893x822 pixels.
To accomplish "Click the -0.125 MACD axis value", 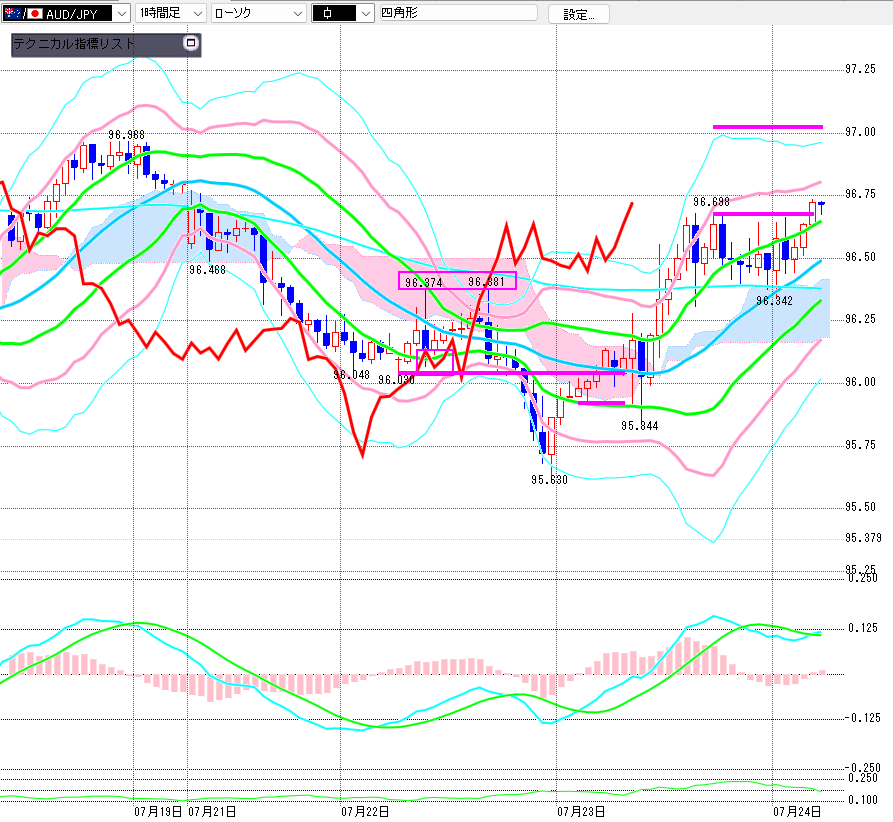I will point(861,718).
